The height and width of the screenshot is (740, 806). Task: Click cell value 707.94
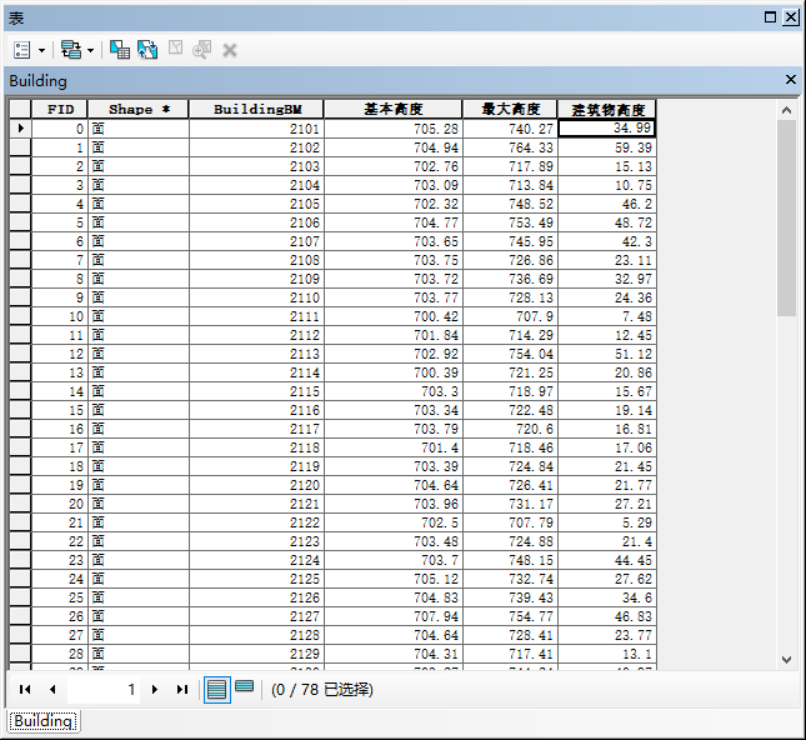[x=393, y=616]
